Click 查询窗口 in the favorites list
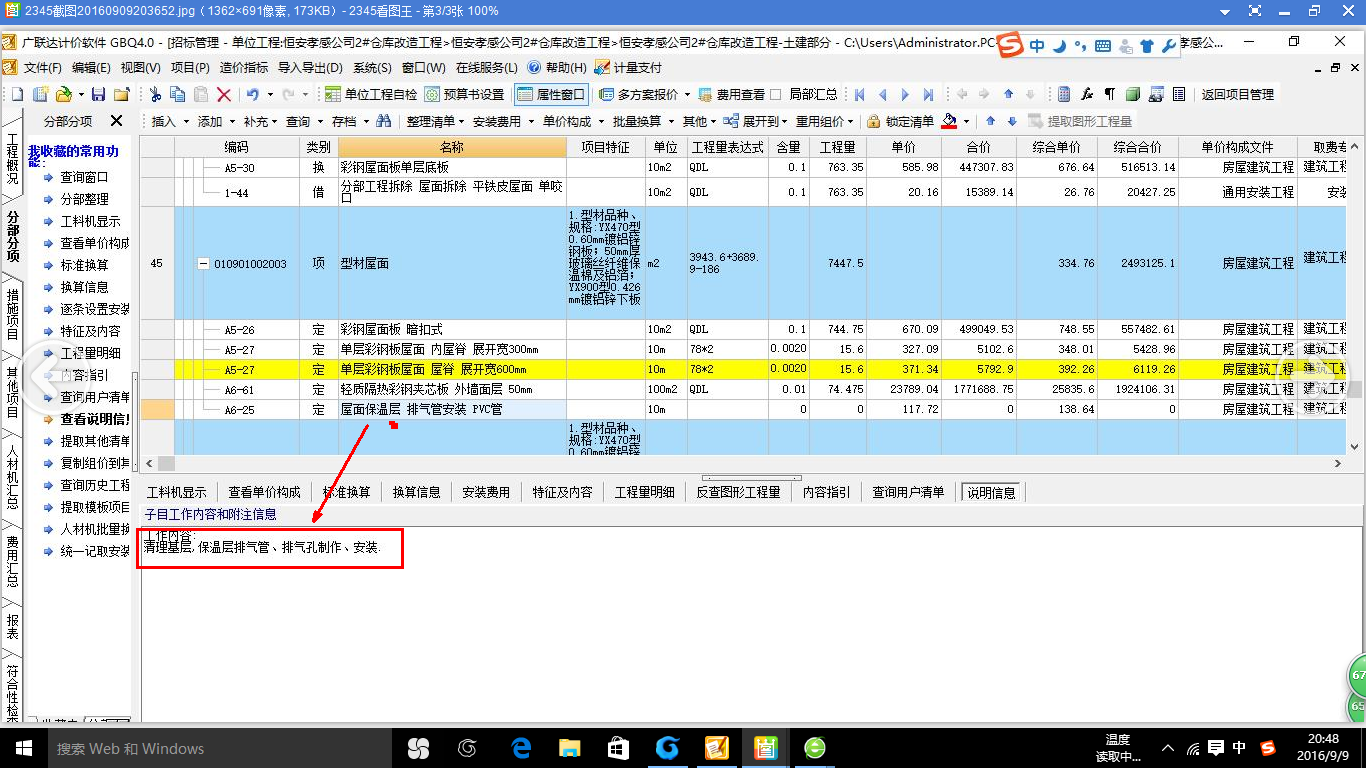This screenshot has height=768, width=1366. [84, 177]
